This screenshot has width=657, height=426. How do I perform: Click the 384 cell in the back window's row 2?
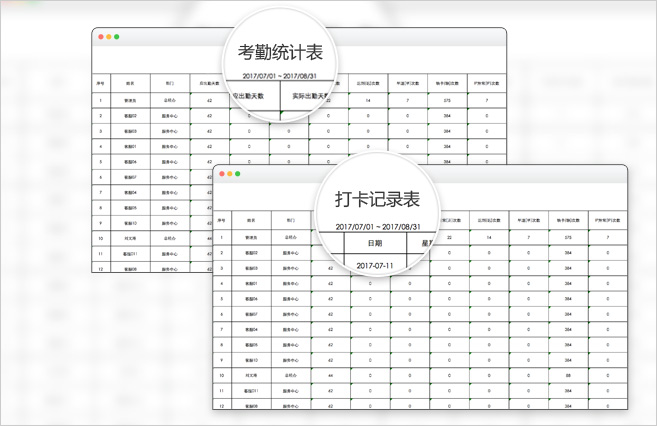[447, 116]
